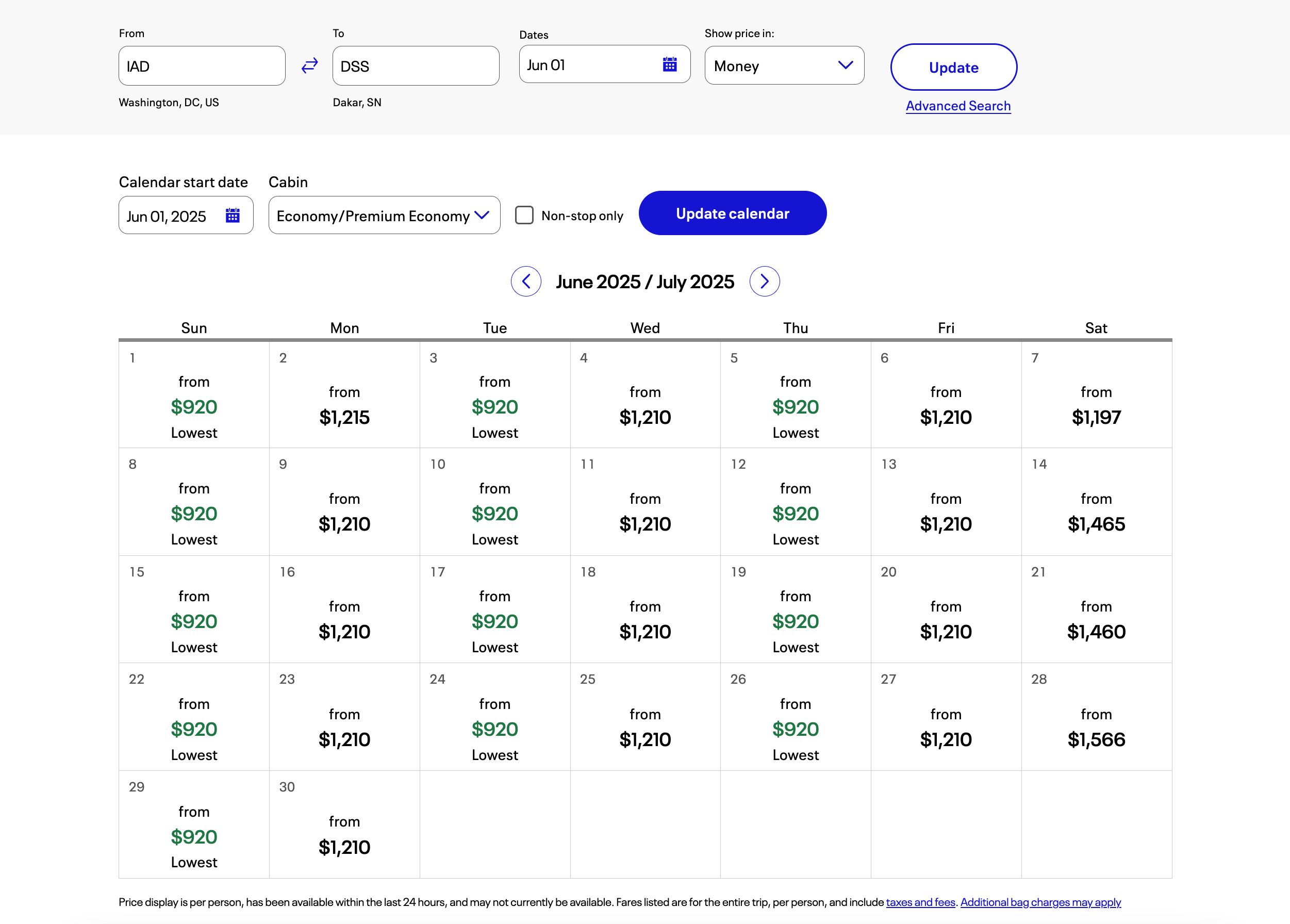Open the Cabin Economy/Premium Economy dropdown
The height and width of the screenshot is (924, 1290).
tap(384, 215)
